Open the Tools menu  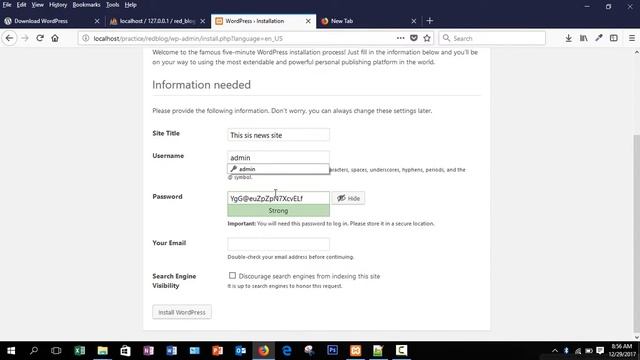[112, 5]
